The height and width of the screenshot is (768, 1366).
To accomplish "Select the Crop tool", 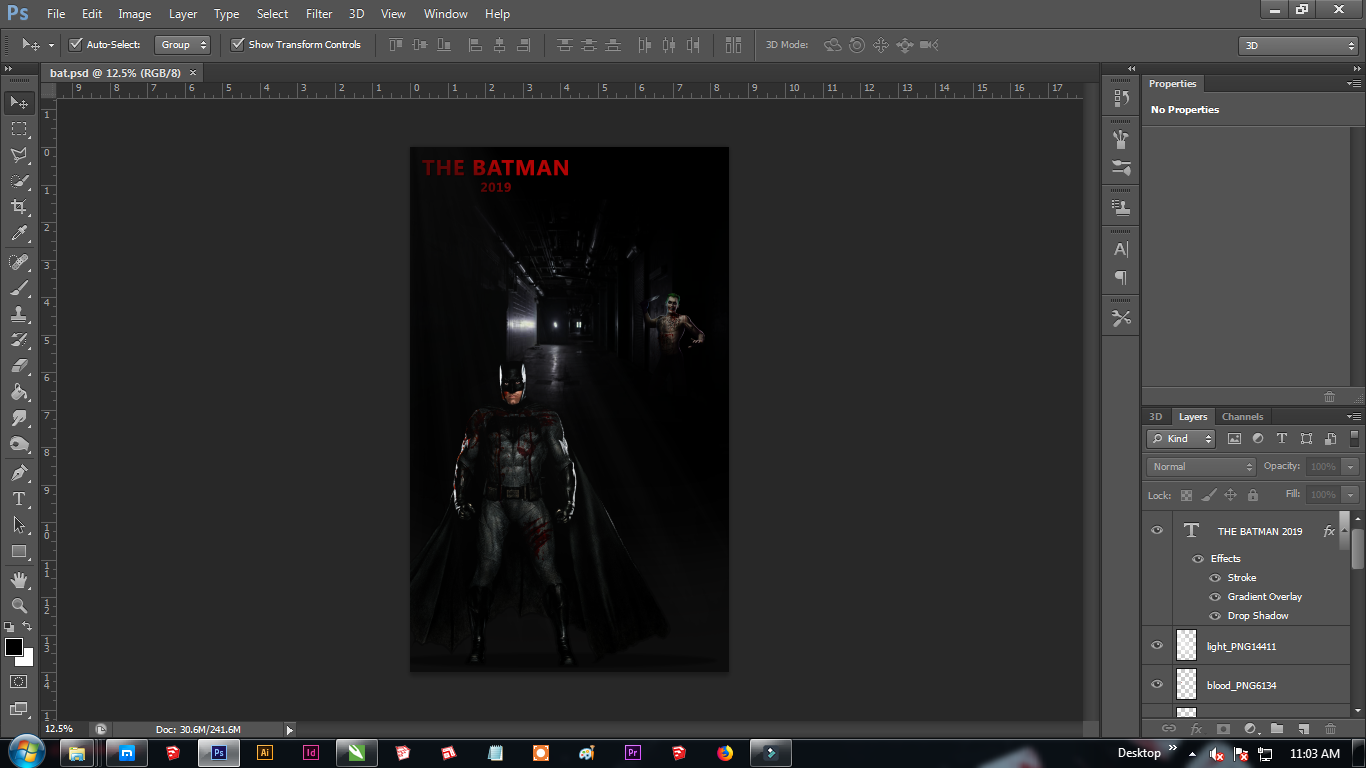I will (19, 207).
